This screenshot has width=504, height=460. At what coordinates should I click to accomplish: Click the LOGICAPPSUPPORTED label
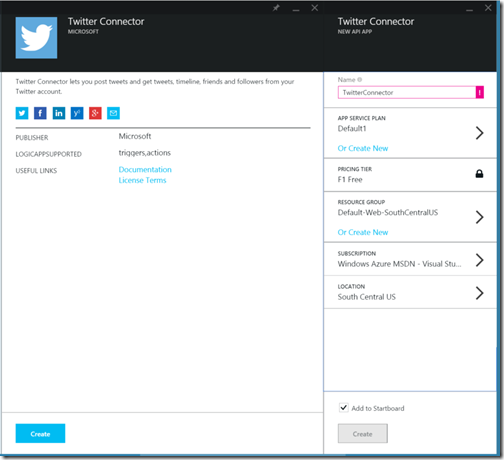click(49, 154)
